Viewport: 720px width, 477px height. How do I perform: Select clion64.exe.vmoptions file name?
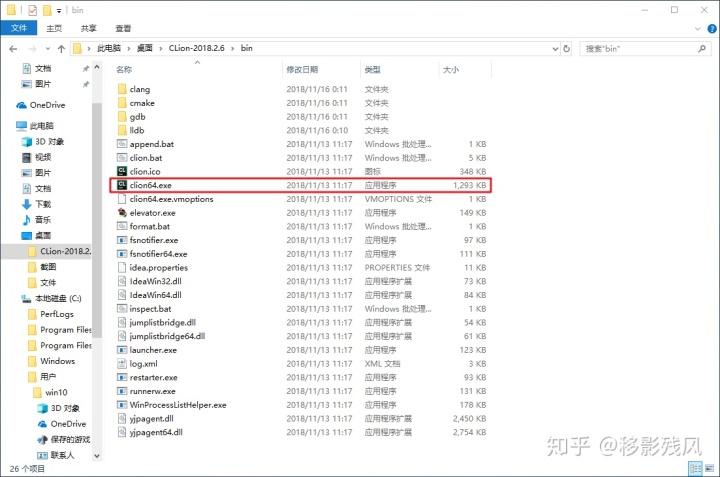click(x=171, y=199)
